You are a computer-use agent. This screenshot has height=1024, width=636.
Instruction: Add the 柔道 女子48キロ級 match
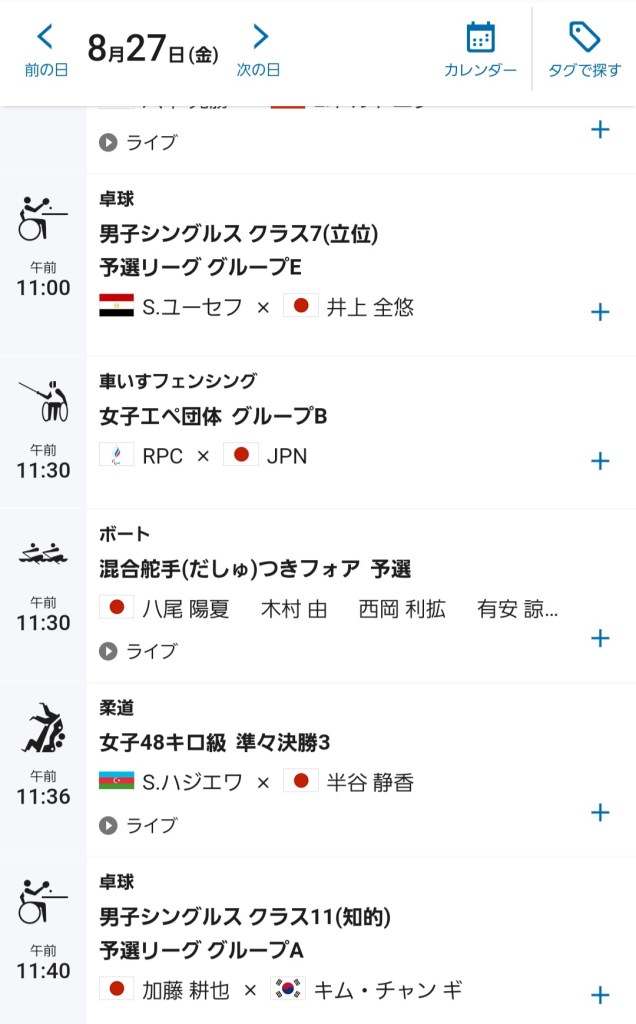pyautogui.click(x=600, y=812)
